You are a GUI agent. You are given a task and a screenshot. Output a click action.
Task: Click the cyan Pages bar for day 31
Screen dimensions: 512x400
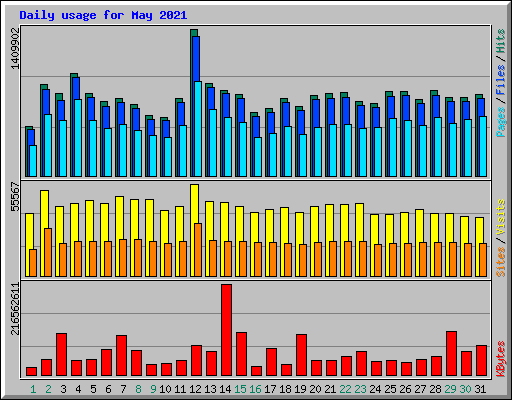click(x=483, y=147)
